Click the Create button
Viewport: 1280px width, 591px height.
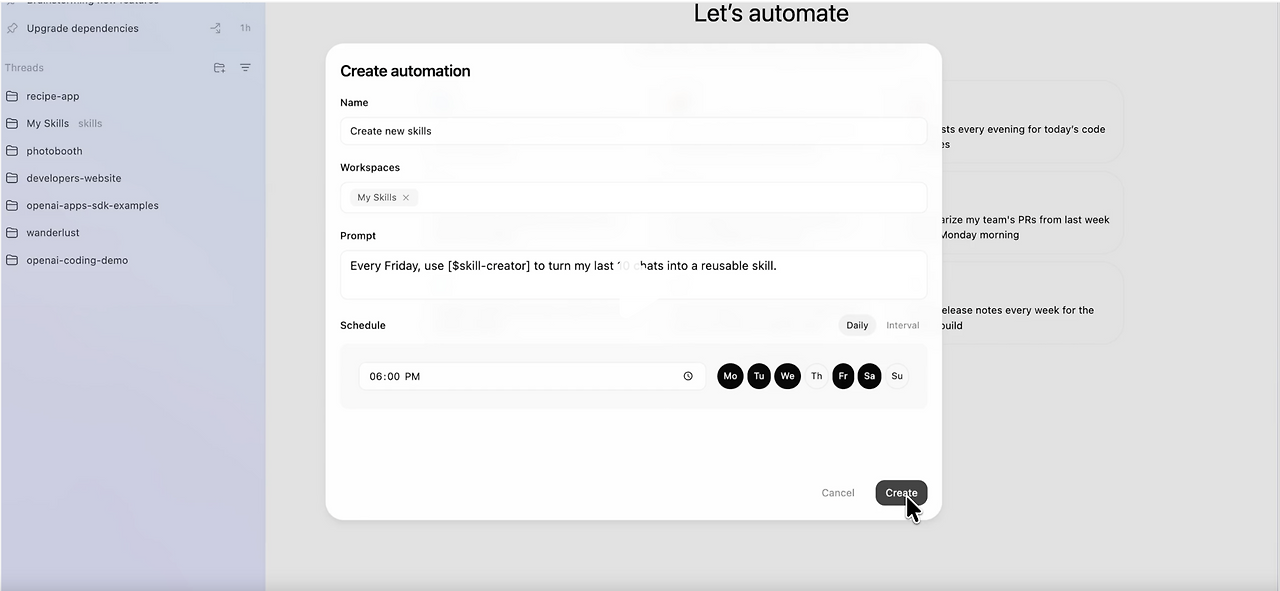pos(901,493)
